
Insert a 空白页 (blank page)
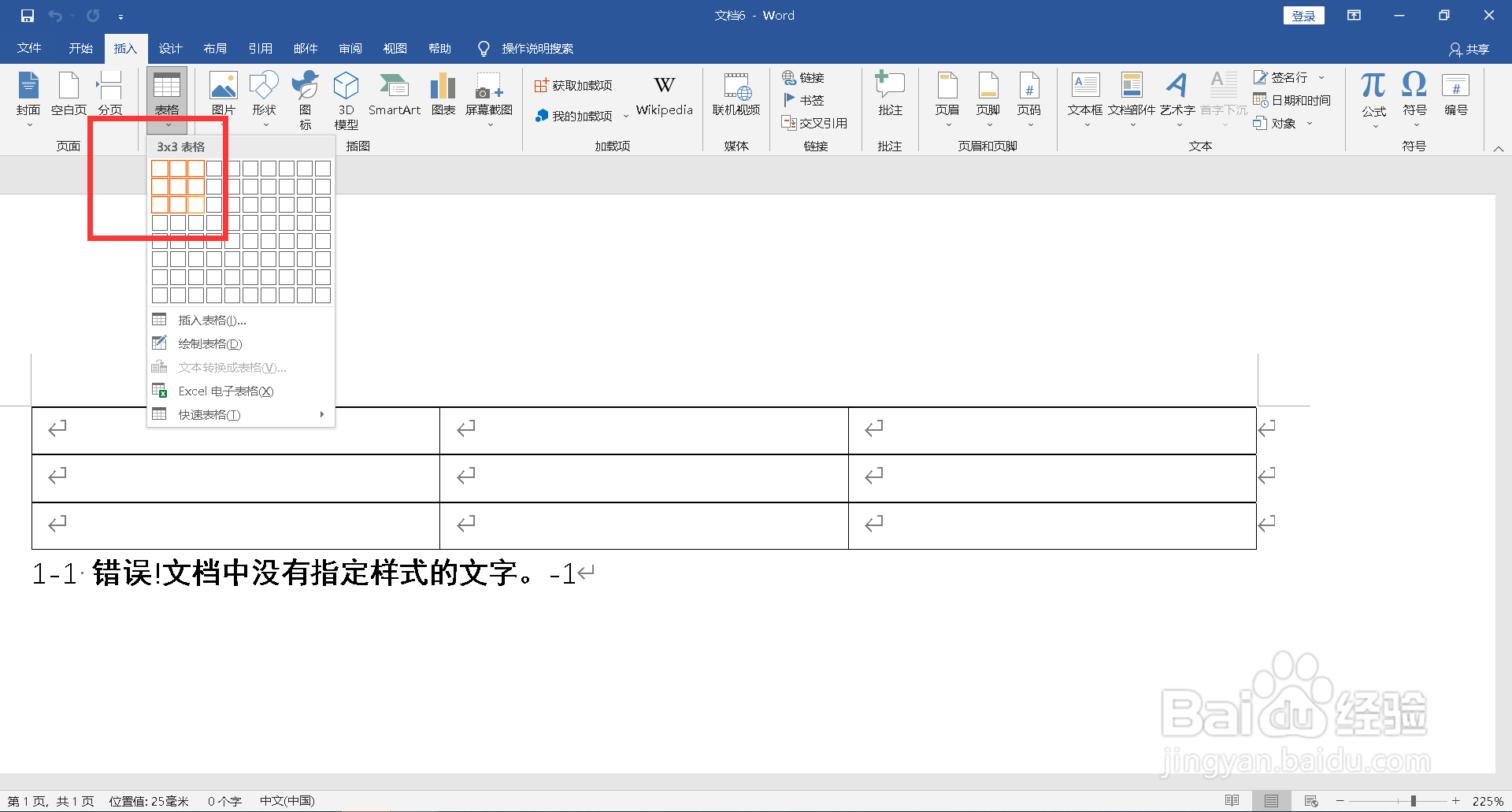pos(69,95)
